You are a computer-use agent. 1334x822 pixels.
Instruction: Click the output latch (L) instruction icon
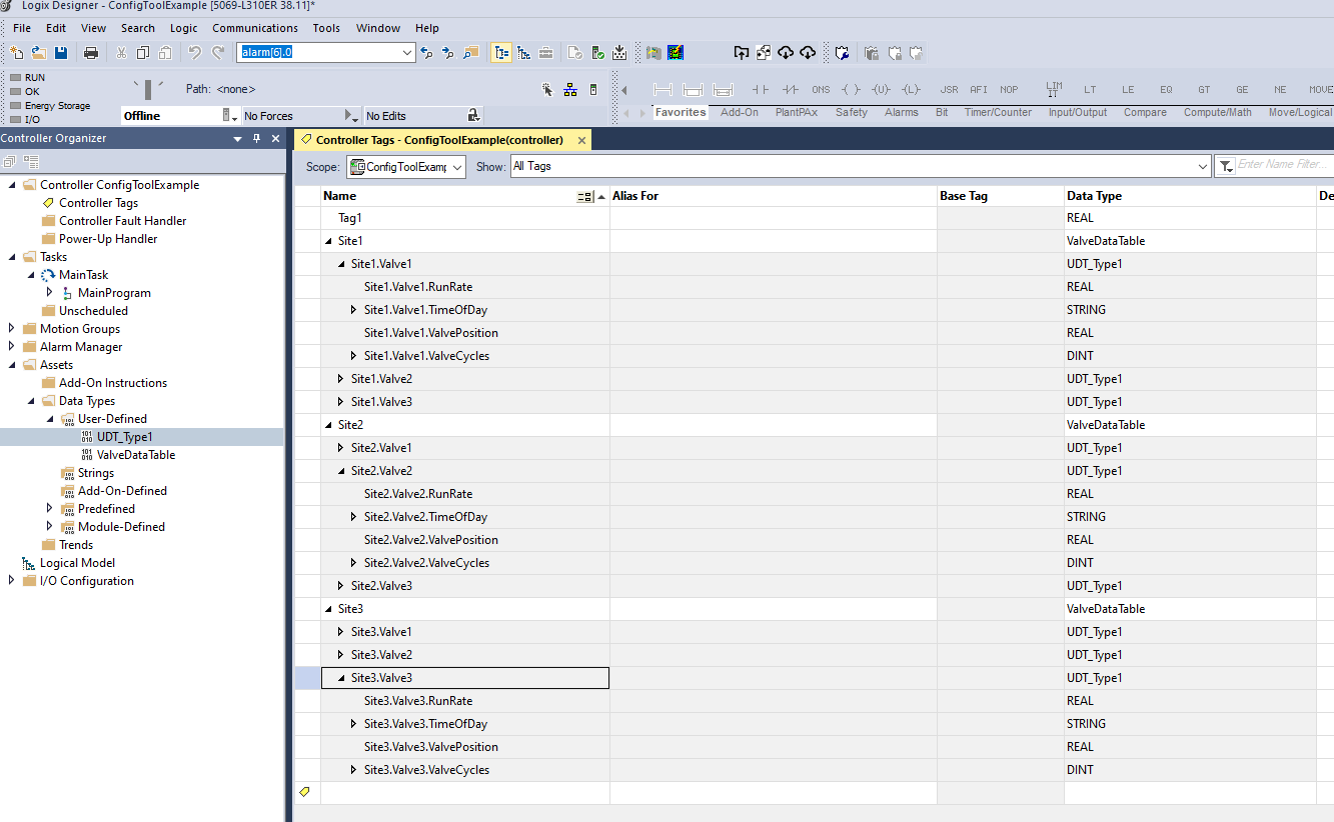click(910, 89)
